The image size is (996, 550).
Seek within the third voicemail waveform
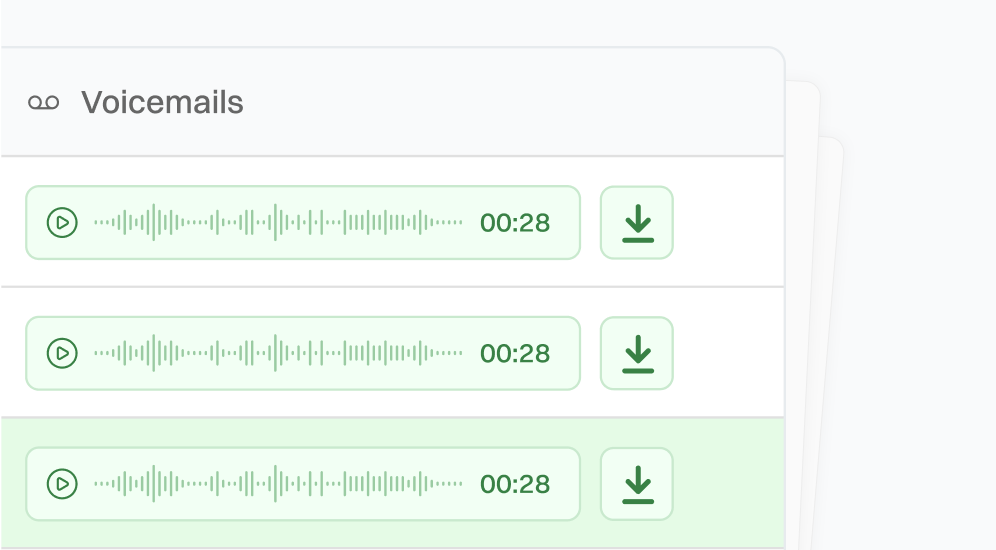pyautogui.click(x=278, y=484)
